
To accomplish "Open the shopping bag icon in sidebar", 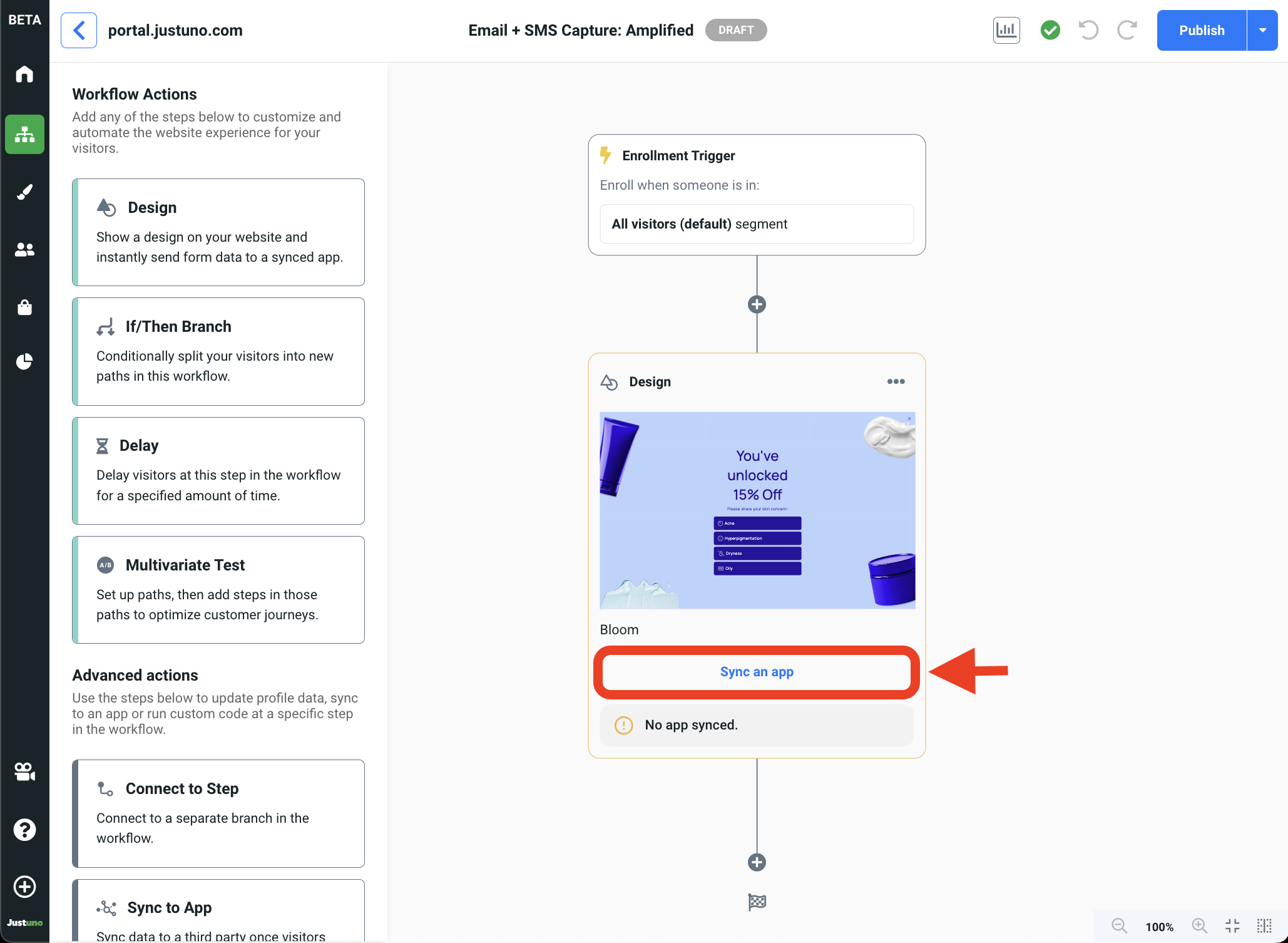I will 24,307.
